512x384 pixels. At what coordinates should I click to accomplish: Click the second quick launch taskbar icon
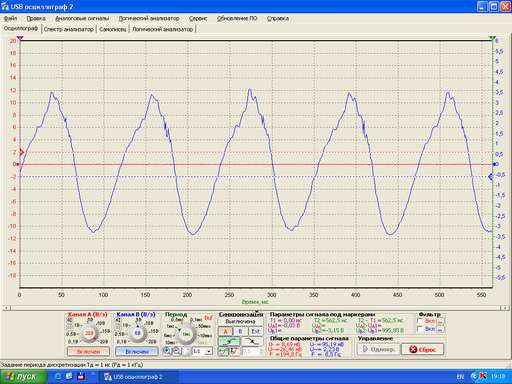[69, 377]
